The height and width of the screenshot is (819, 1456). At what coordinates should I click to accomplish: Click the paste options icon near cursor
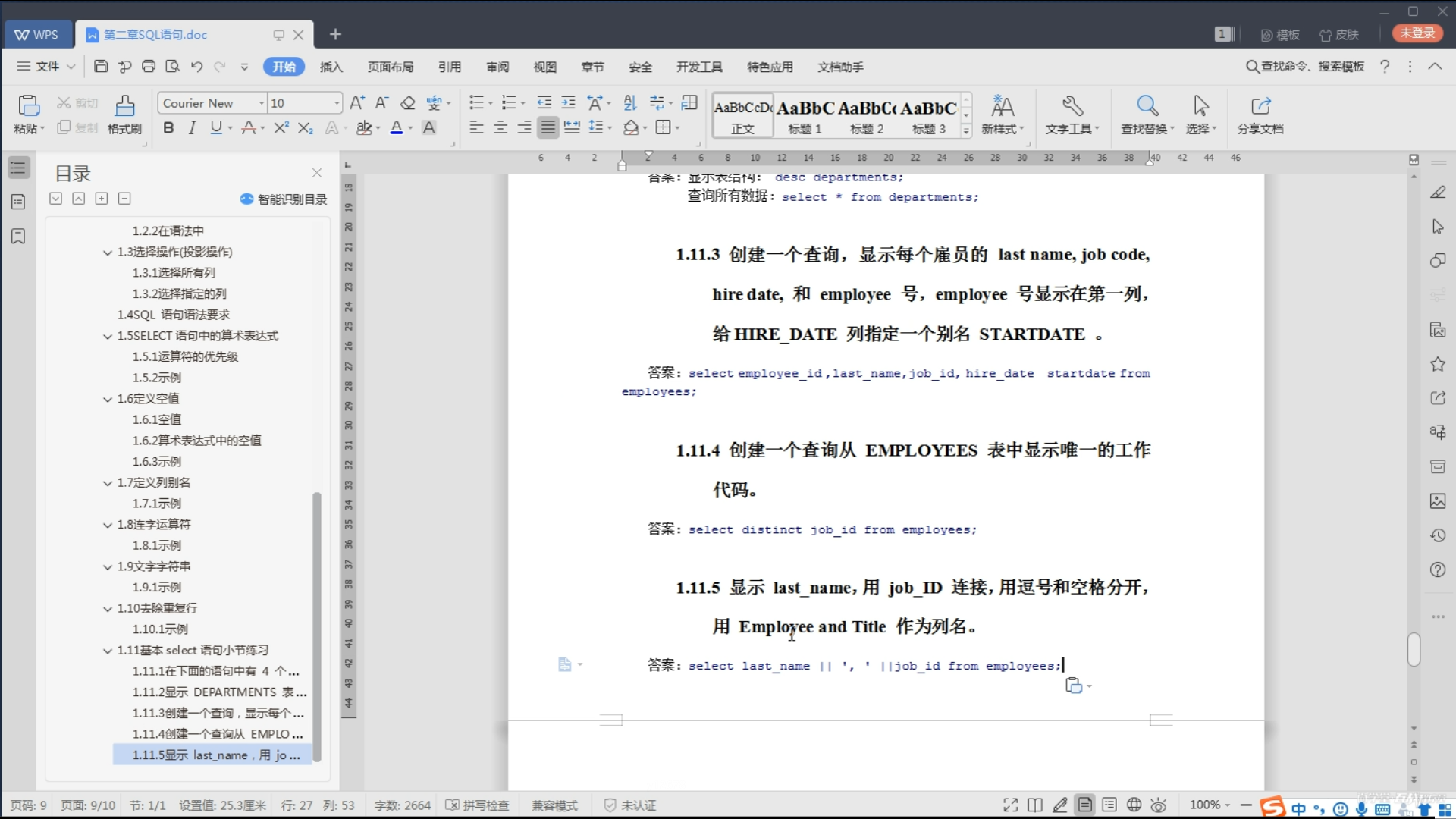click(x=1078, y=686)
